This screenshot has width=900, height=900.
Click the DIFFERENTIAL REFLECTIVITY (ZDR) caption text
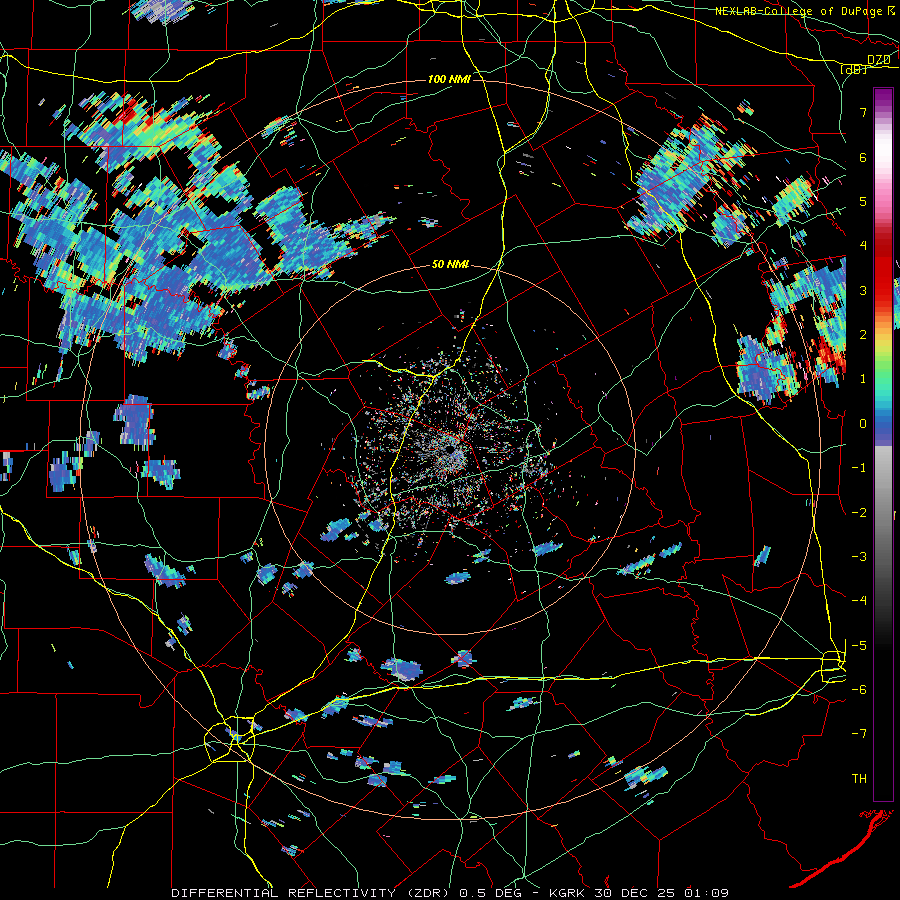313,893
